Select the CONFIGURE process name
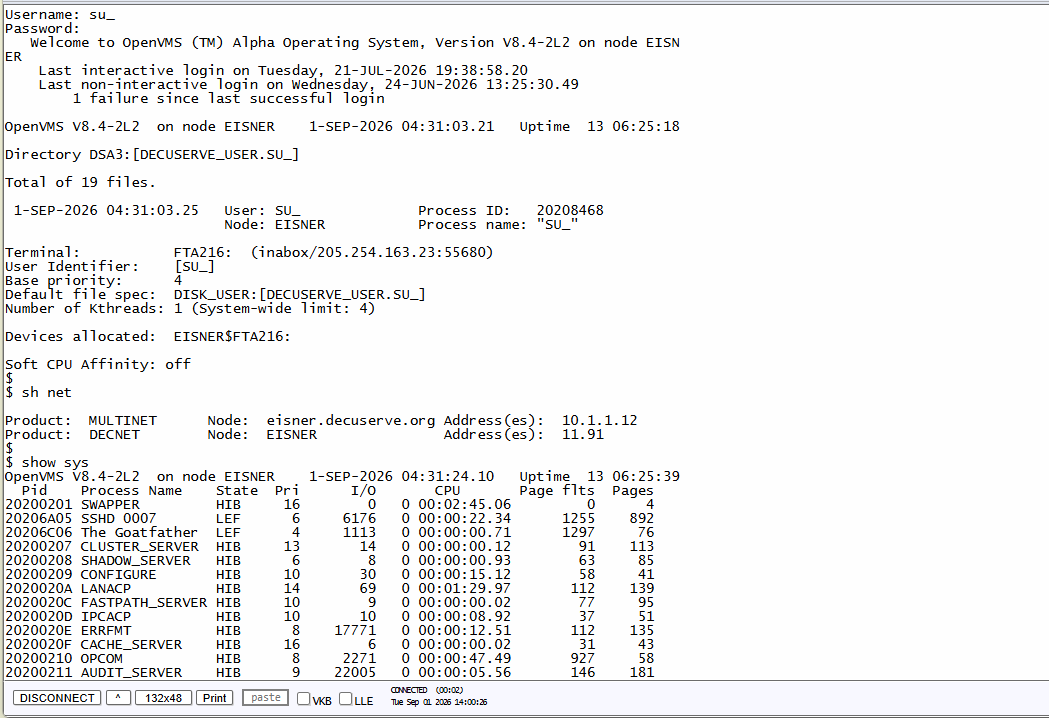This screenshot has height=718, width=1049. tap(118, 575)
